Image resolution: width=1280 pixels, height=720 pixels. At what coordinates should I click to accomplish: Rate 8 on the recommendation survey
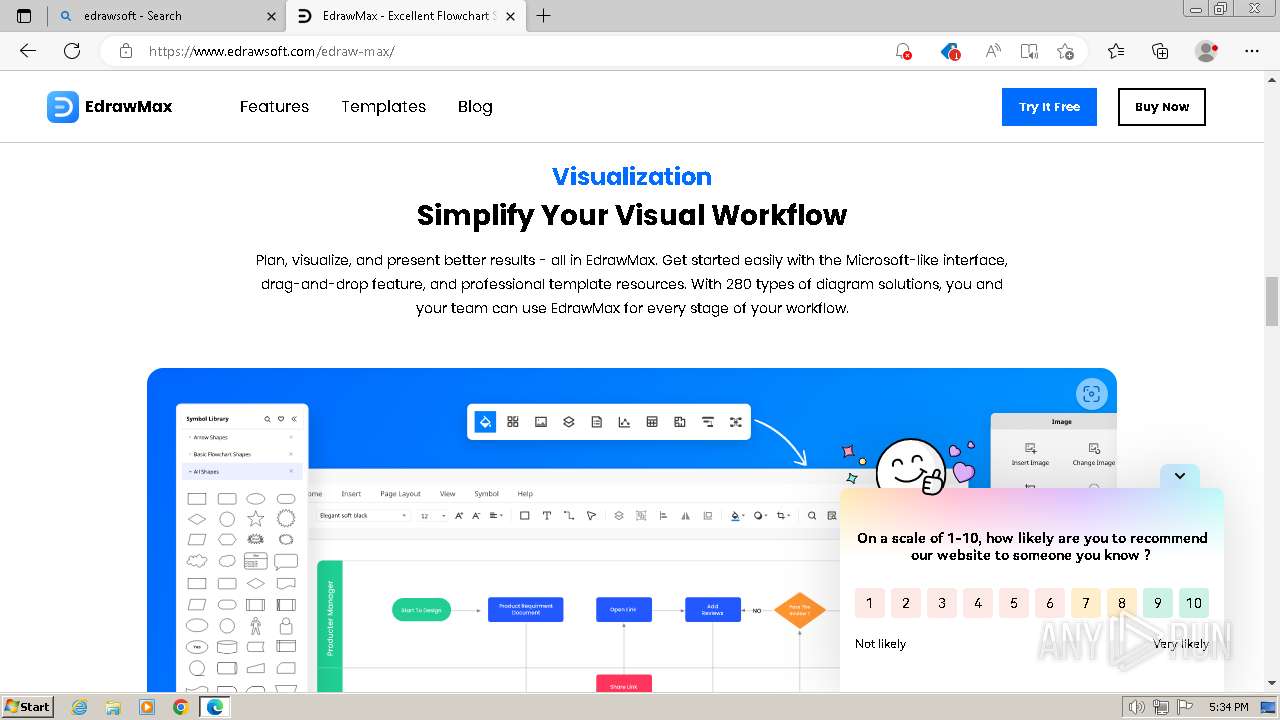pos(1121,603)
